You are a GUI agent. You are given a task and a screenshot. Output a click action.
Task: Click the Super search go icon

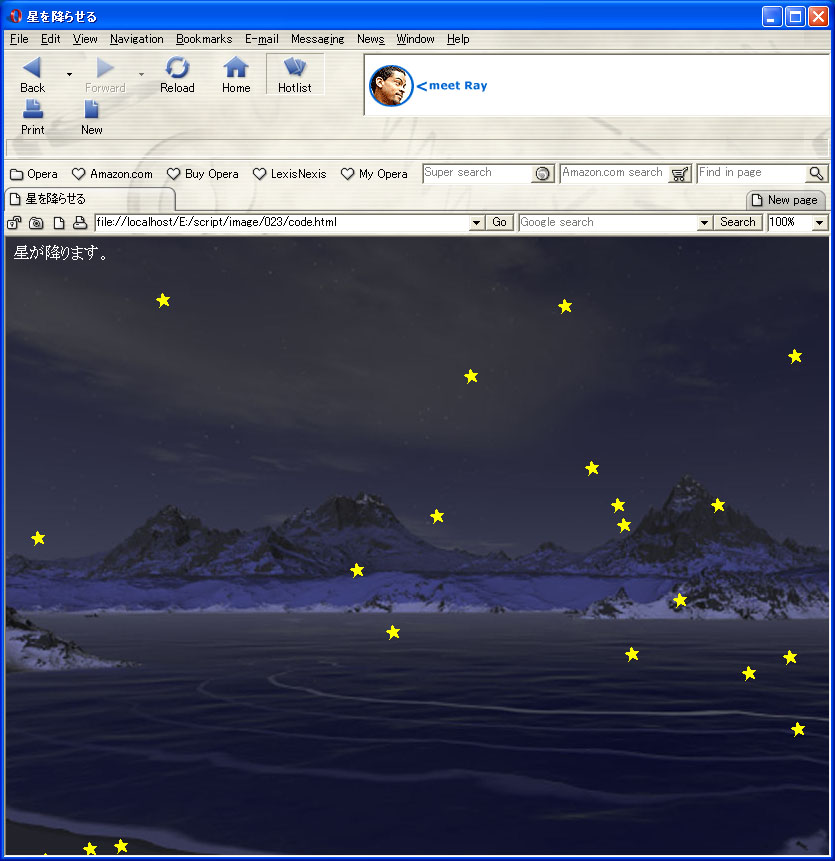pyautogui.click(x=542, y=174)
